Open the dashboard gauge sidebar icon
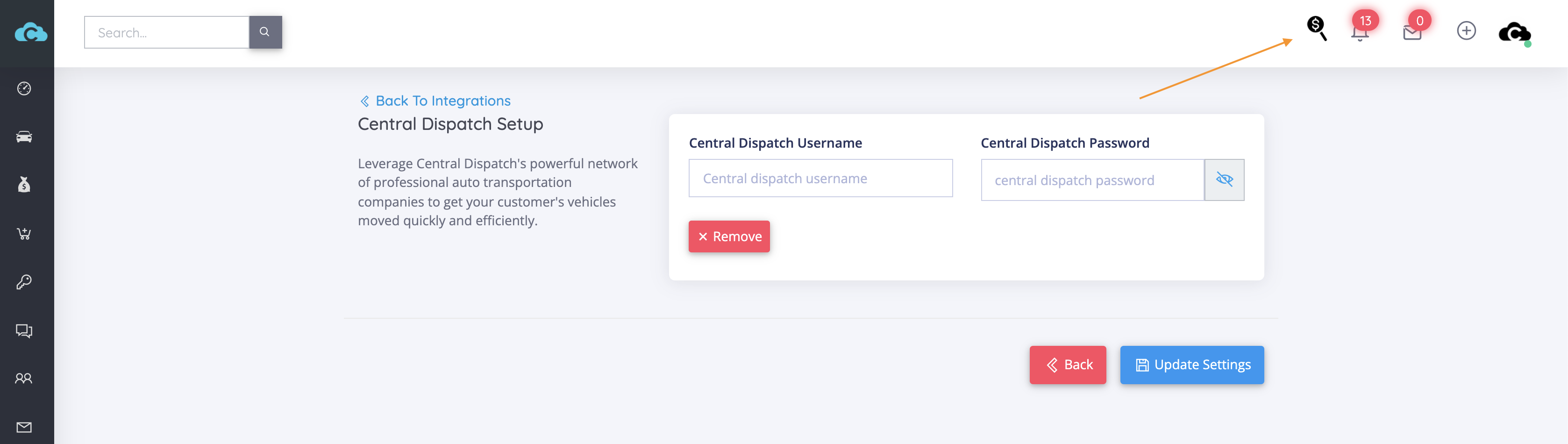The width and height of the screenshot is (1568, 444). coord(24,88)
